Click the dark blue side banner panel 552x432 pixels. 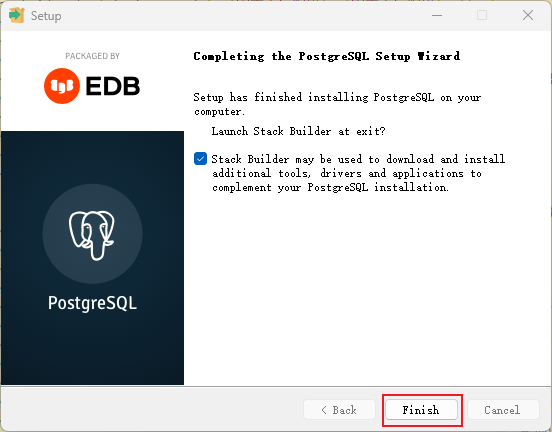coord(92,258)
